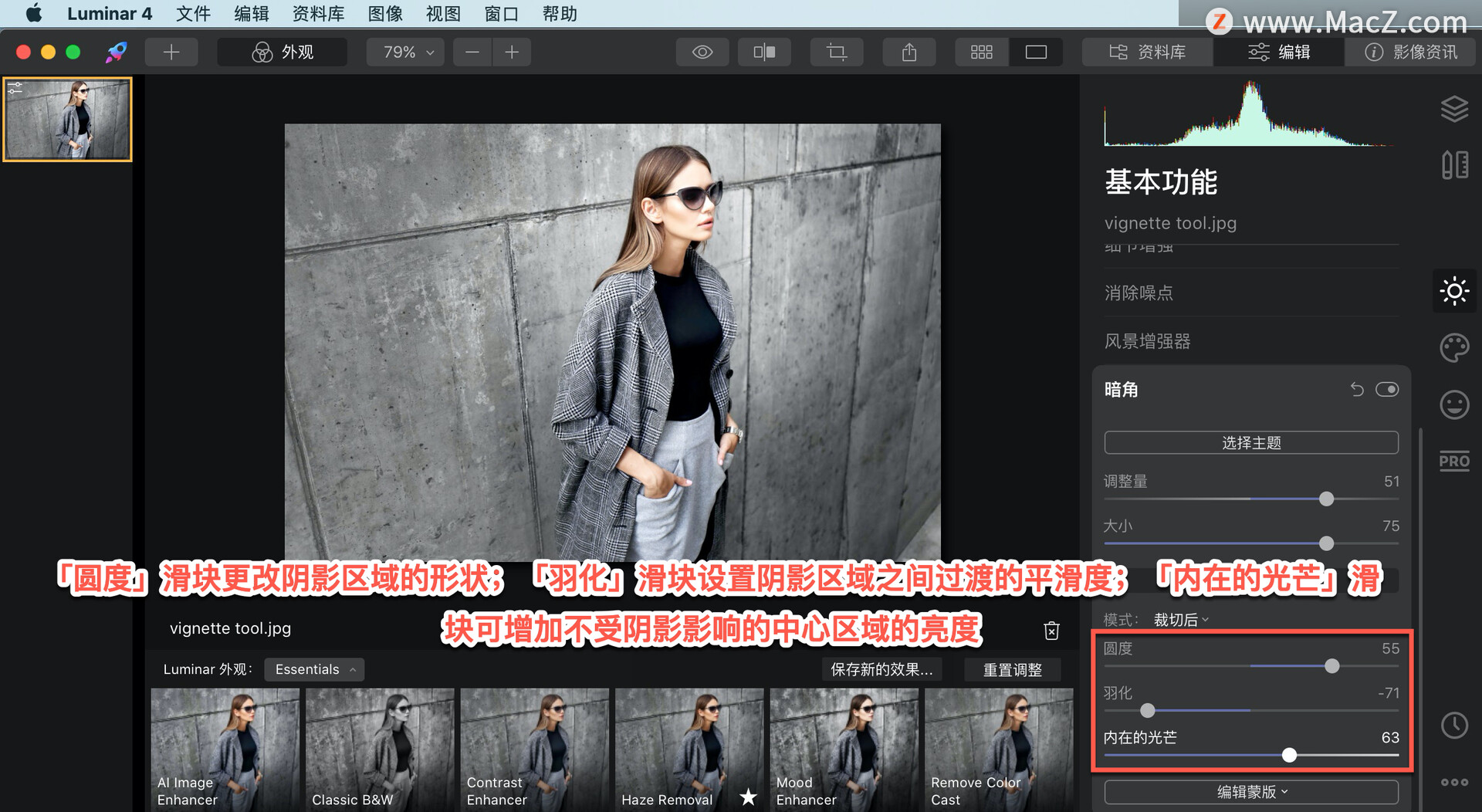The width and height of the screenshot is (1482, 812).
Task: Open the Layers panel icon
Action: point(1454,109)
